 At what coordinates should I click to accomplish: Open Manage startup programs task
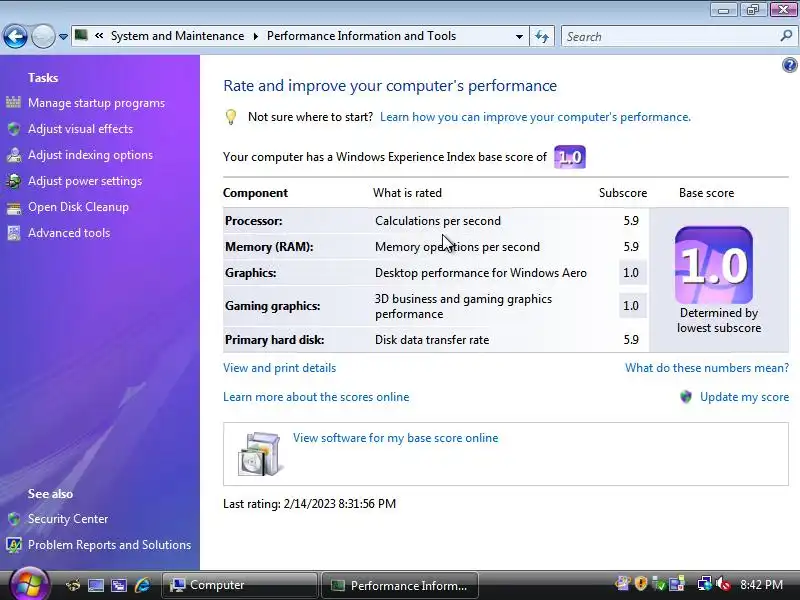click(96, 103)
